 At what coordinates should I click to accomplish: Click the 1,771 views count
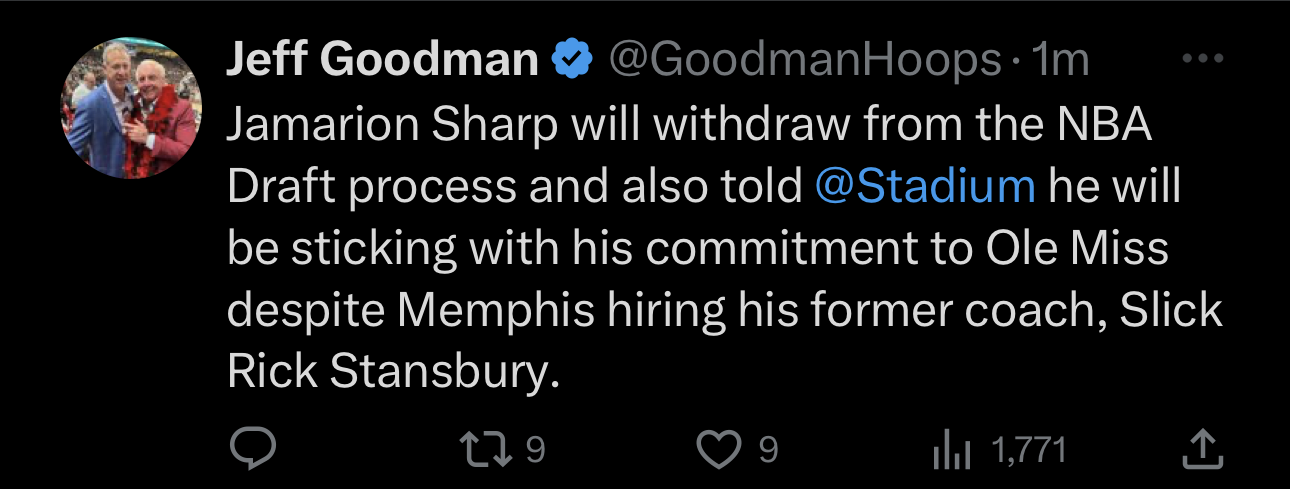1029,450
